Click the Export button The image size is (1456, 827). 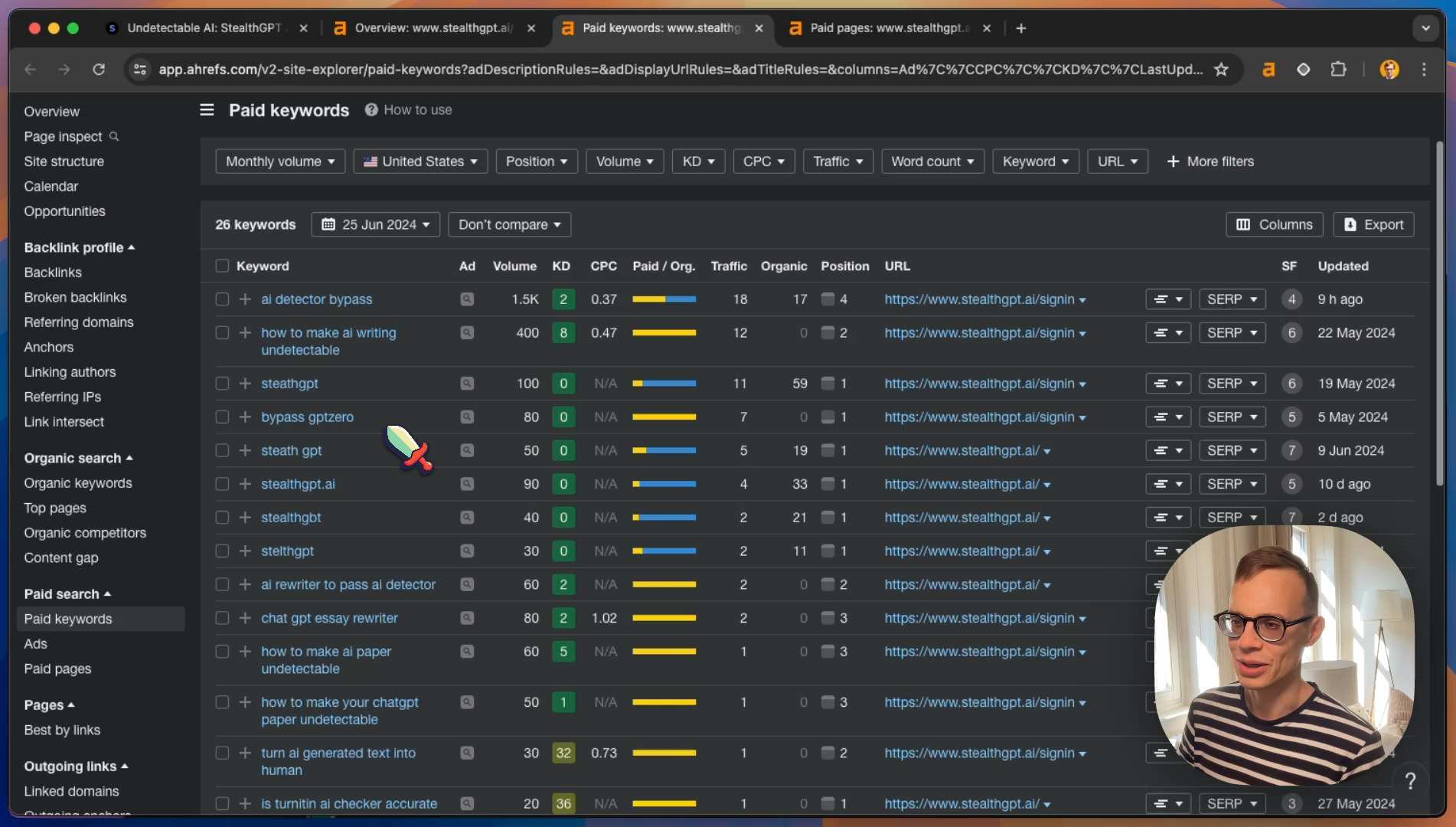1373,224
